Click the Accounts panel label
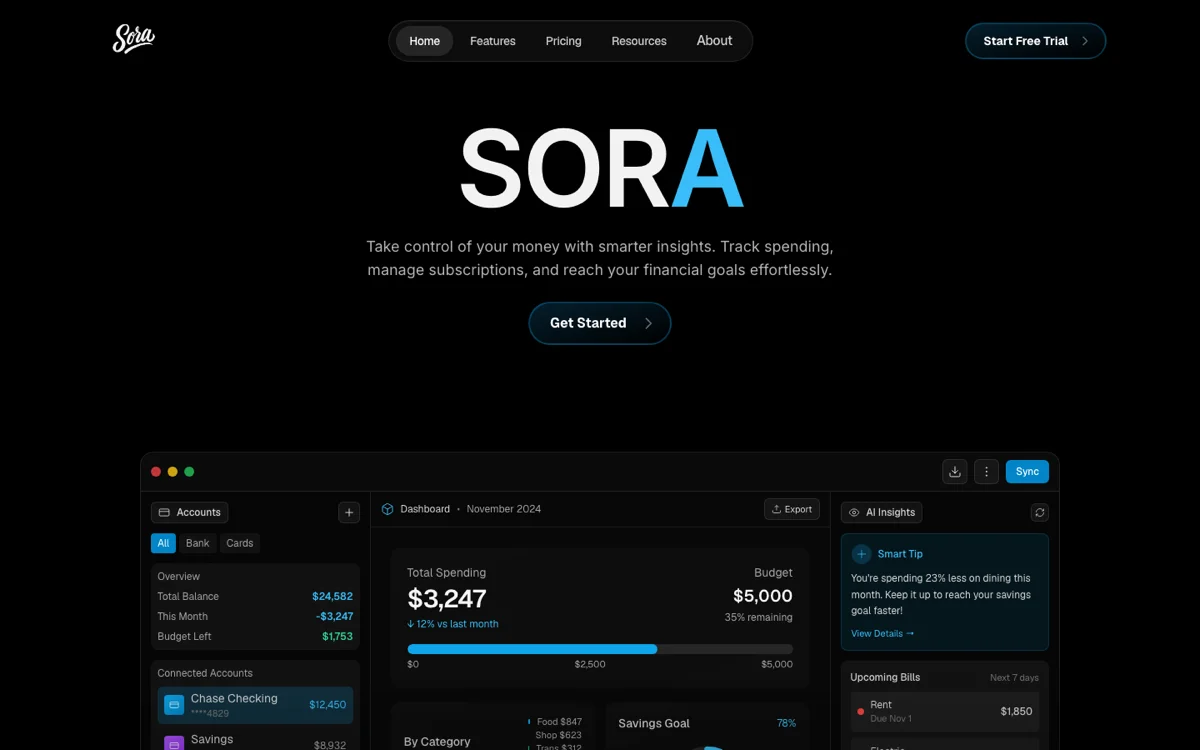The image size is (1200, 750). 190,512
